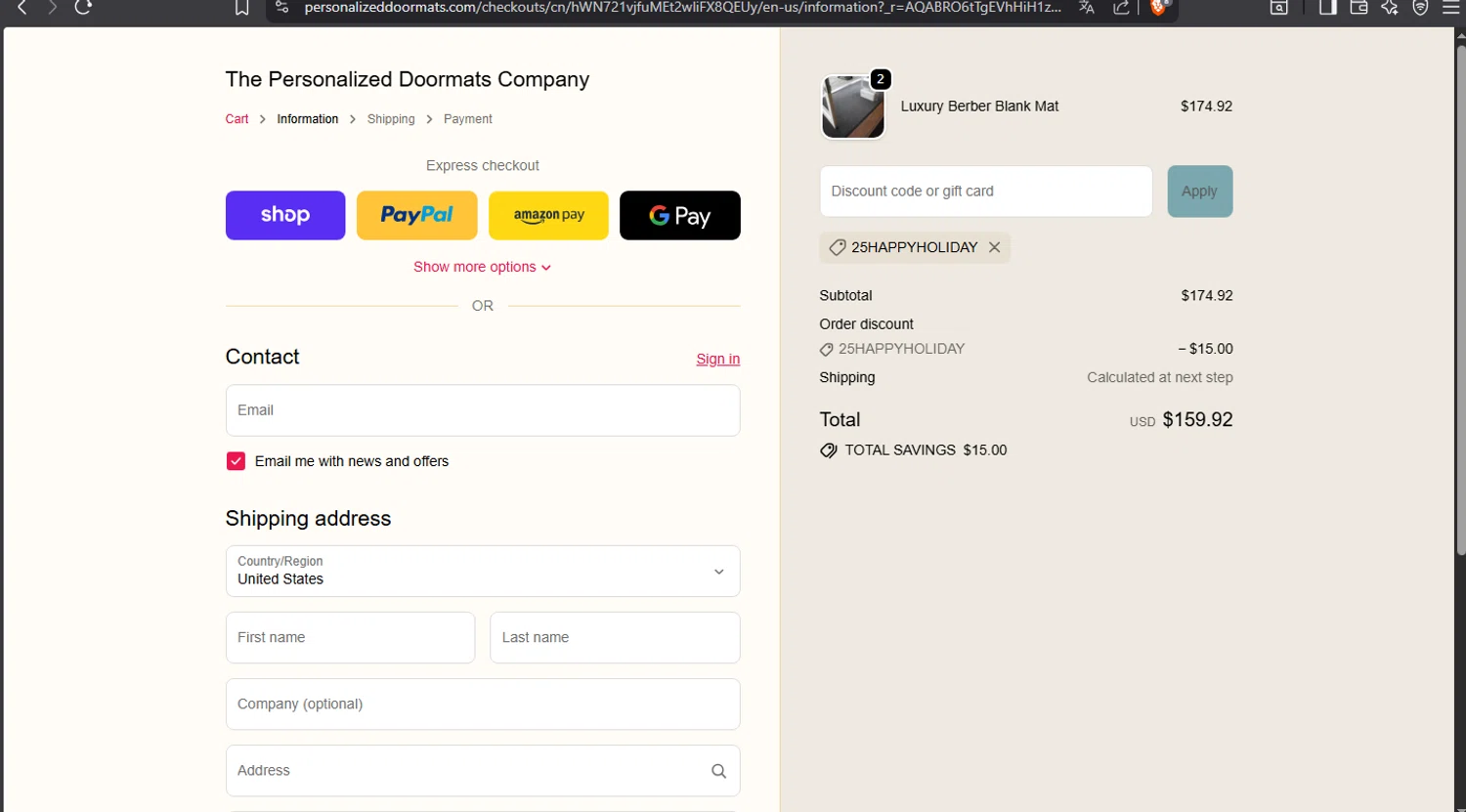Click the – $15.00 discount amount
Screen dimensions: 1466x812
(1205, 349)
